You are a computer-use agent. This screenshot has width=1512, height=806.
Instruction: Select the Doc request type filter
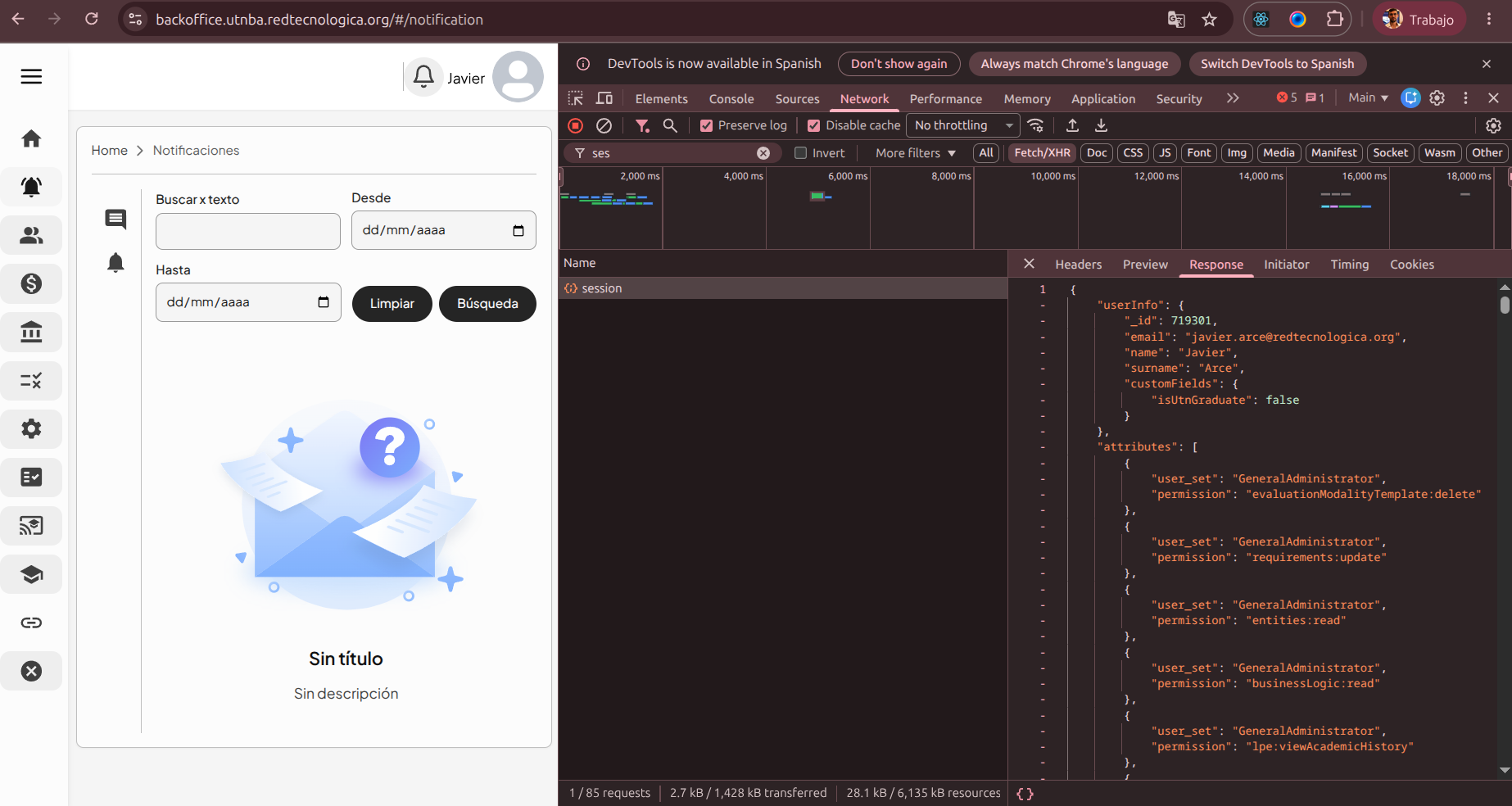point(1097,152)
